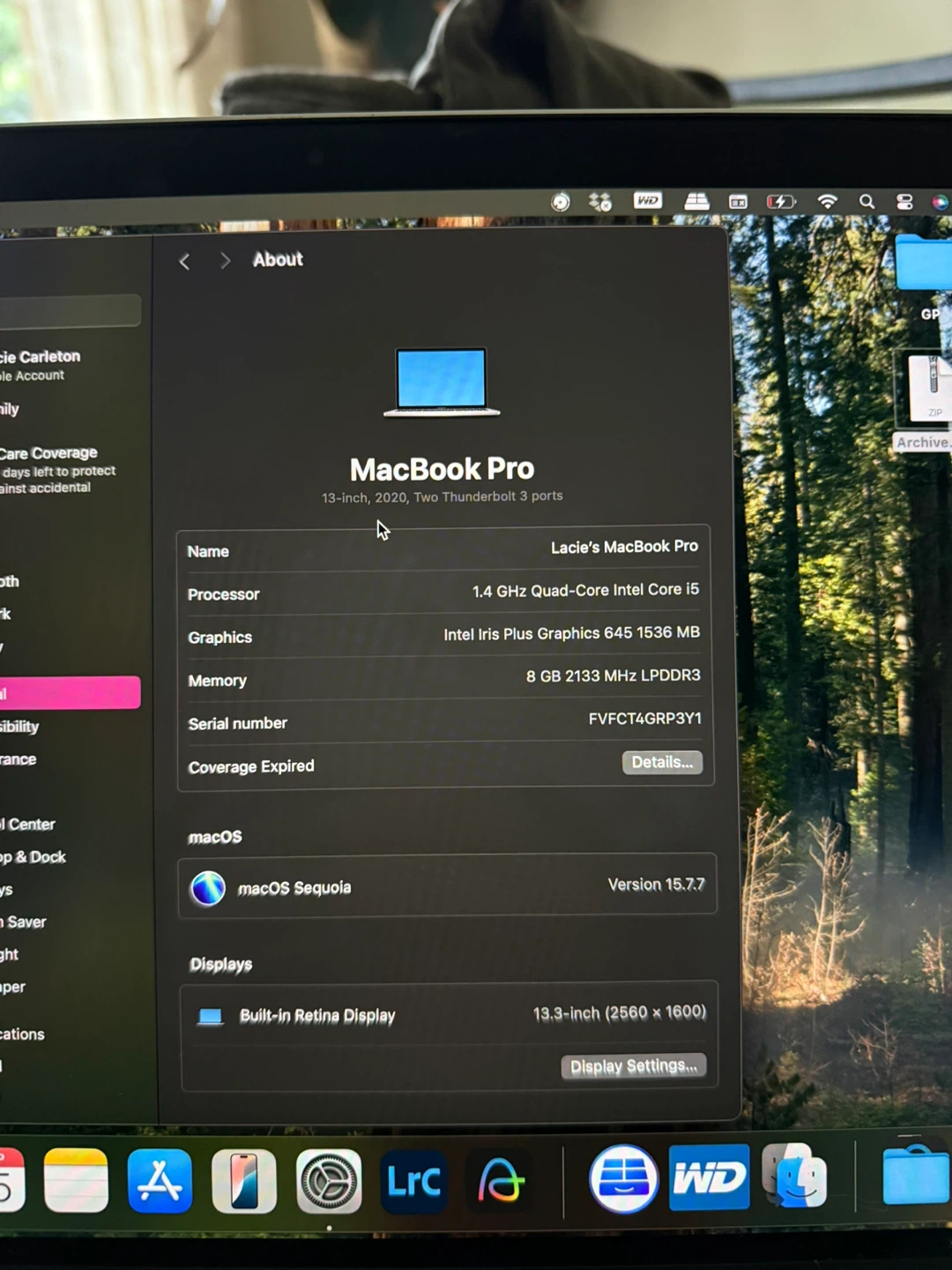
Task: Launch Lightroom Classic (LrC) from the Dock
Action: coord(413,1181)
